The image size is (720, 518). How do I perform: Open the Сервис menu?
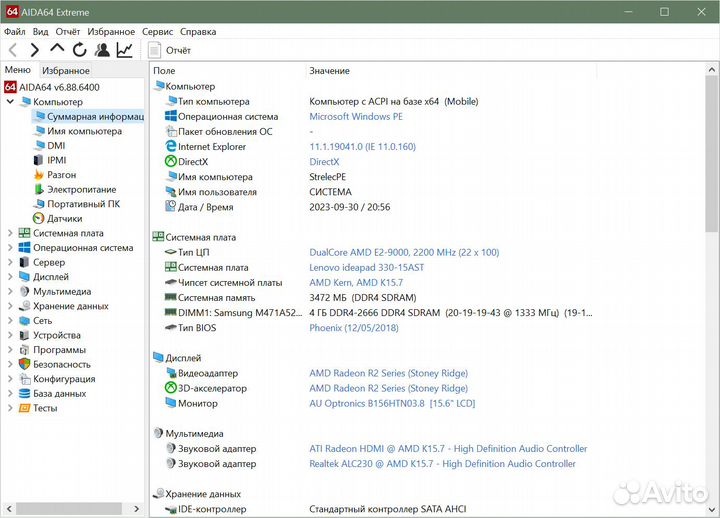point(157,32)
